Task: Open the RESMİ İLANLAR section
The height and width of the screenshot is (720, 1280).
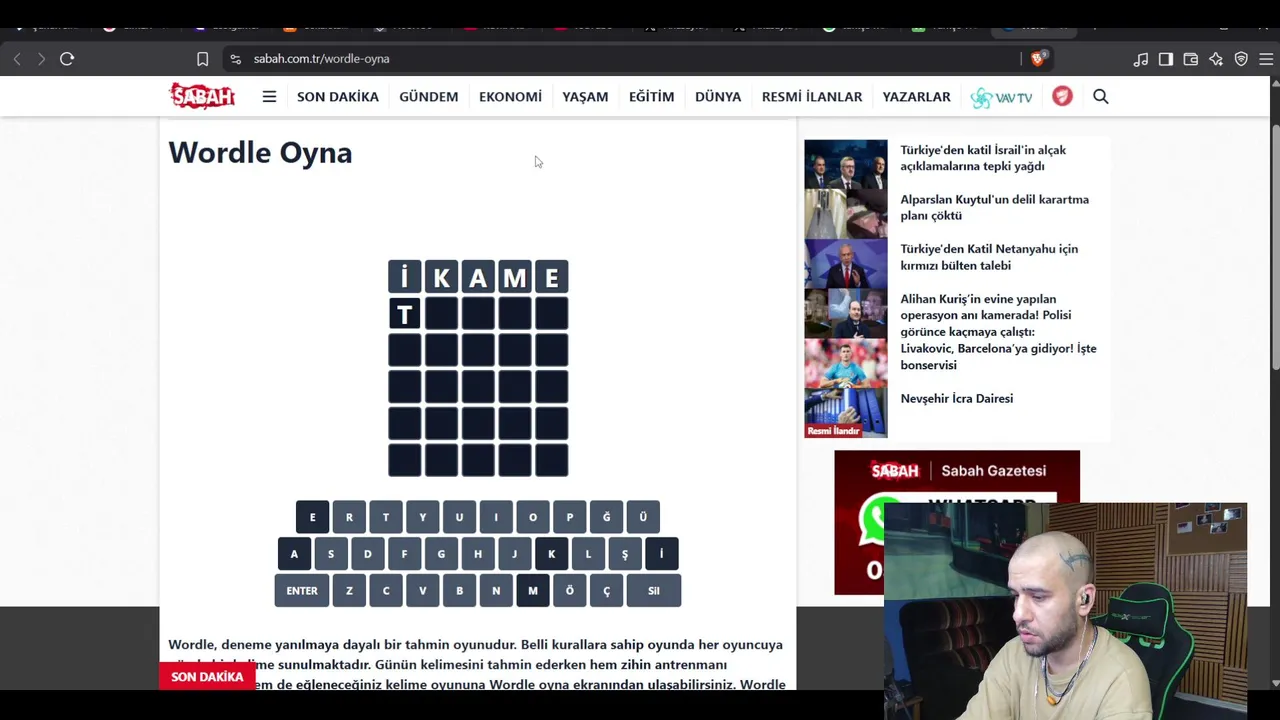Action: pyautogui.click(x=812, y=97)
